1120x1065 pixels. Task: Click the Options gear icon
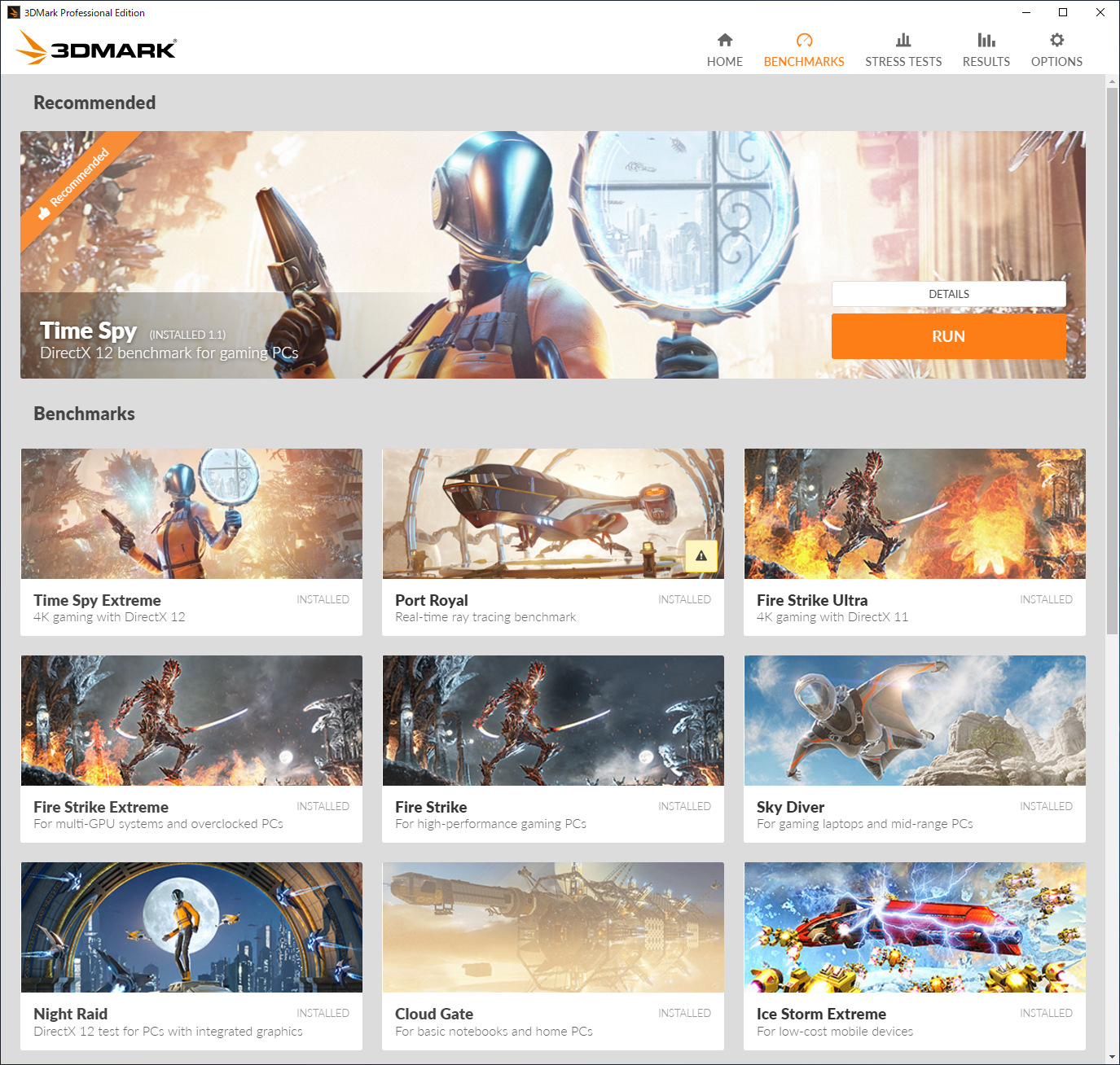[1056, 40]
